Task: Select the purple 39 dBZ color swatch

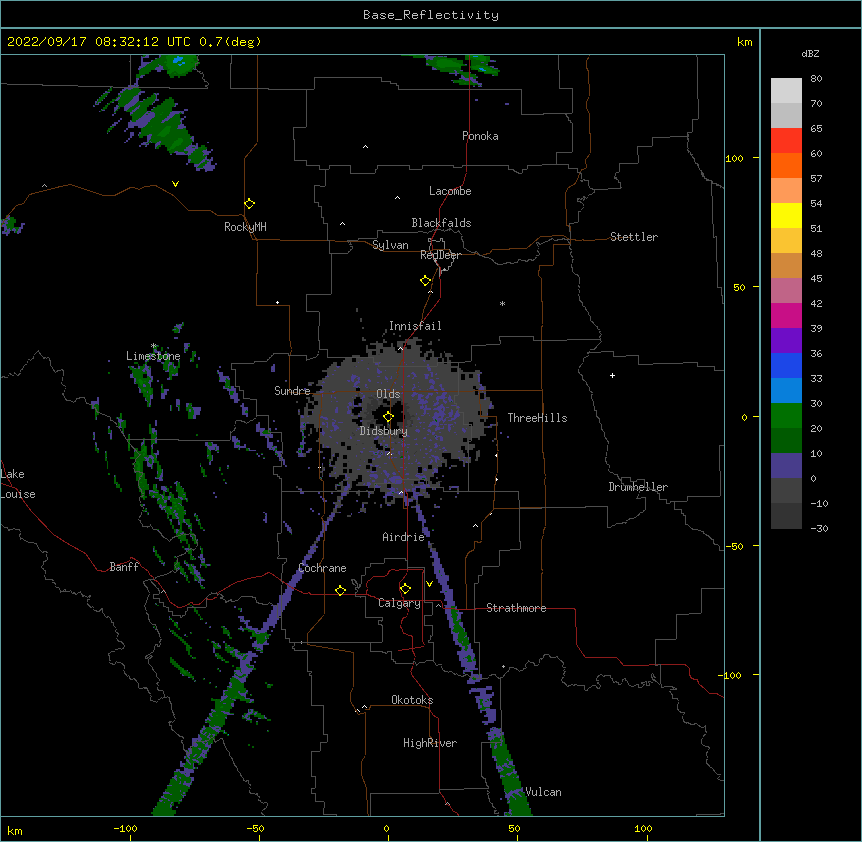Action: [786, 341]
